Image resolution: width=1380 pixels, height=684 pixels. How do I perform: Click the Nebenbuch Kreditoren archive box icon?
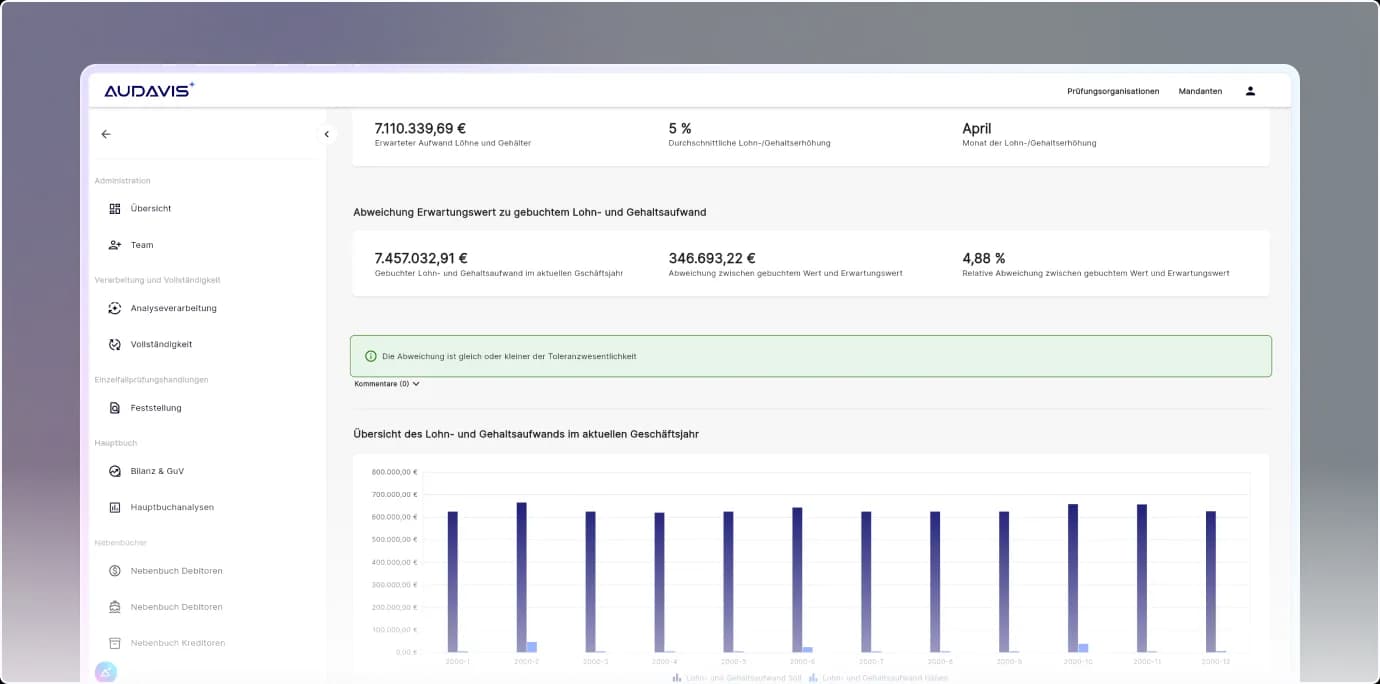[x=115, y=643]
